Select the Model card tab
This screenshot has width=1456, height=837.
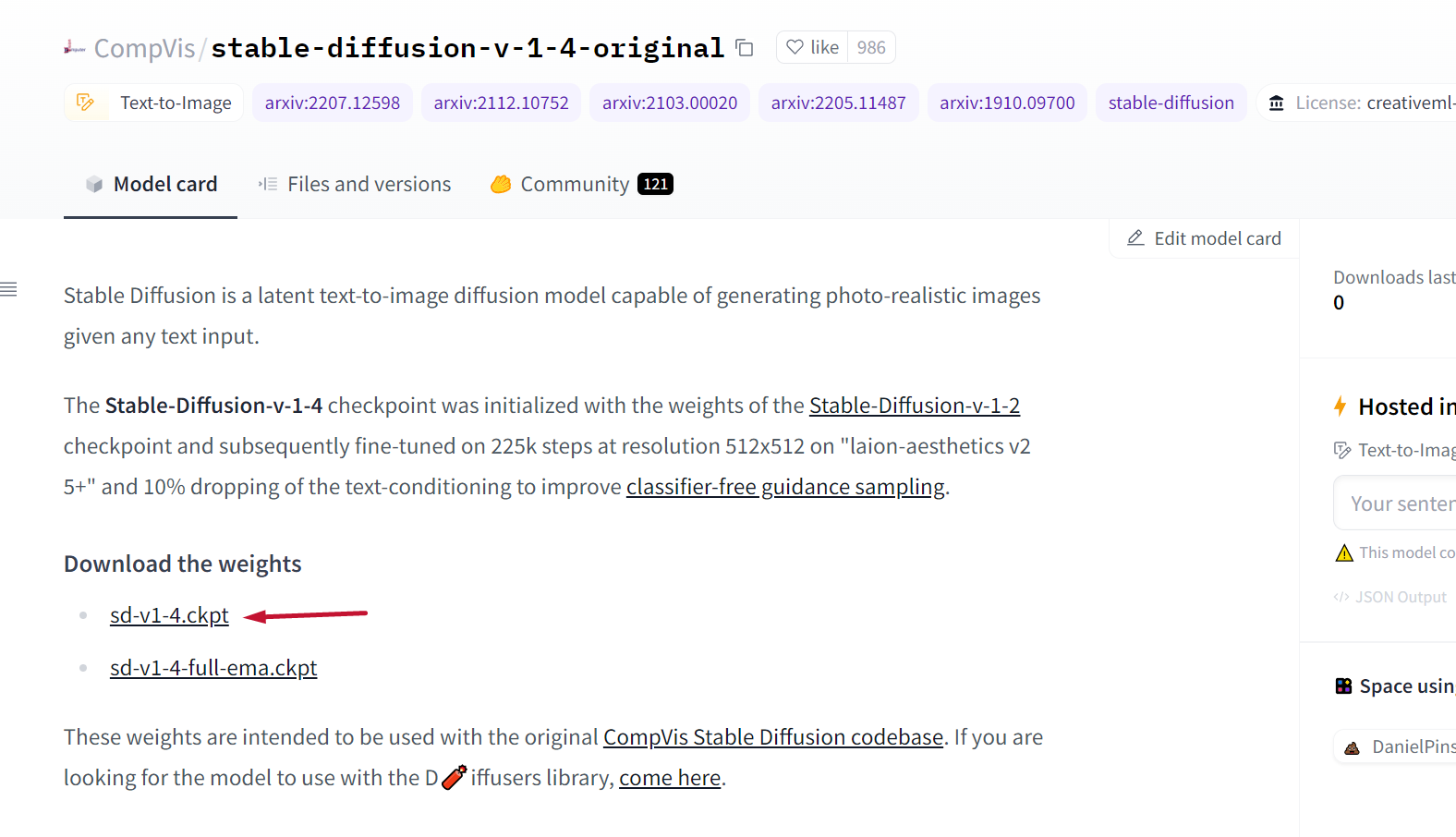tap(152, 184)
